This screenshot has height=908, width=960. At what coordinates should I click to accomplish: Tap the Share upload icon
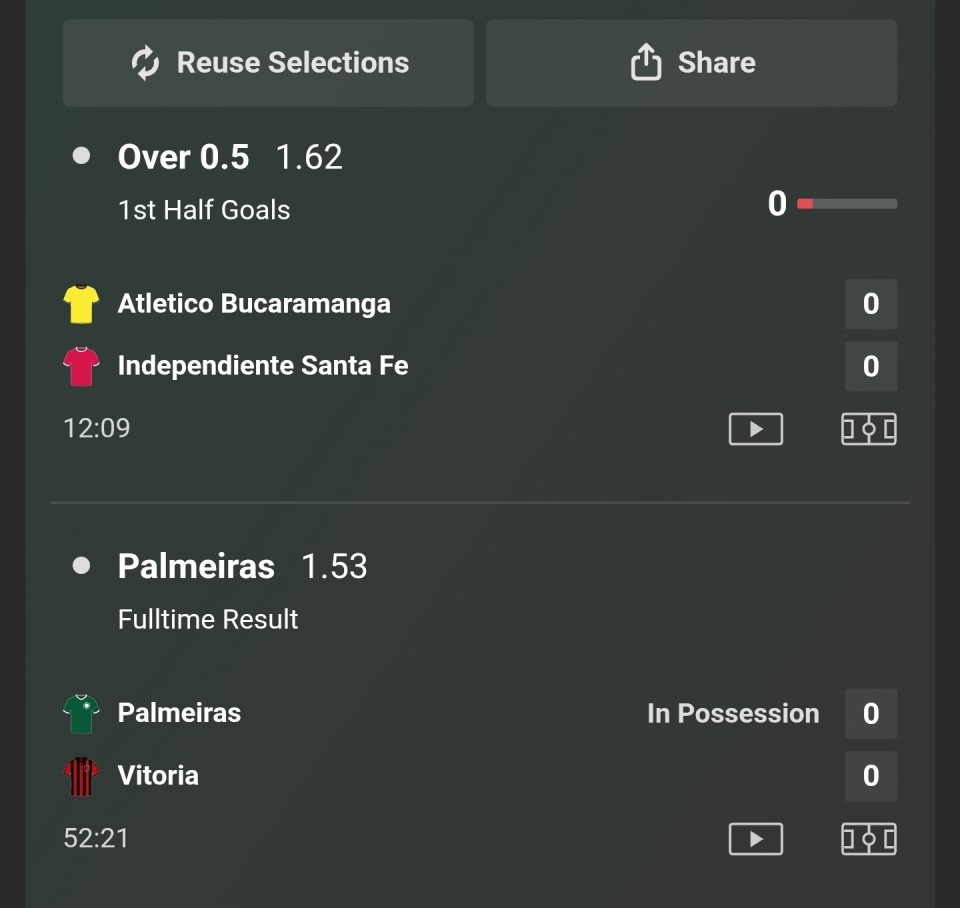646,63
